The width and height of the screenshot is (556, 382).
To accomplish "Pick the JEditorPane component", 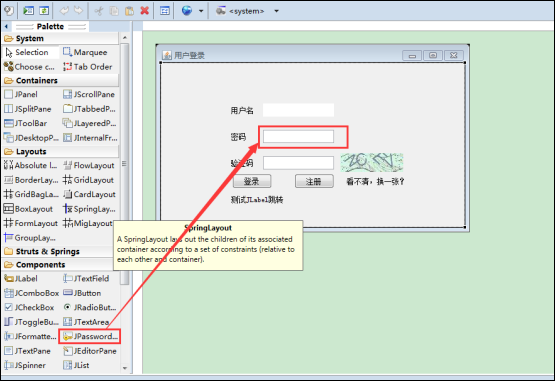I will coord(90,351).
